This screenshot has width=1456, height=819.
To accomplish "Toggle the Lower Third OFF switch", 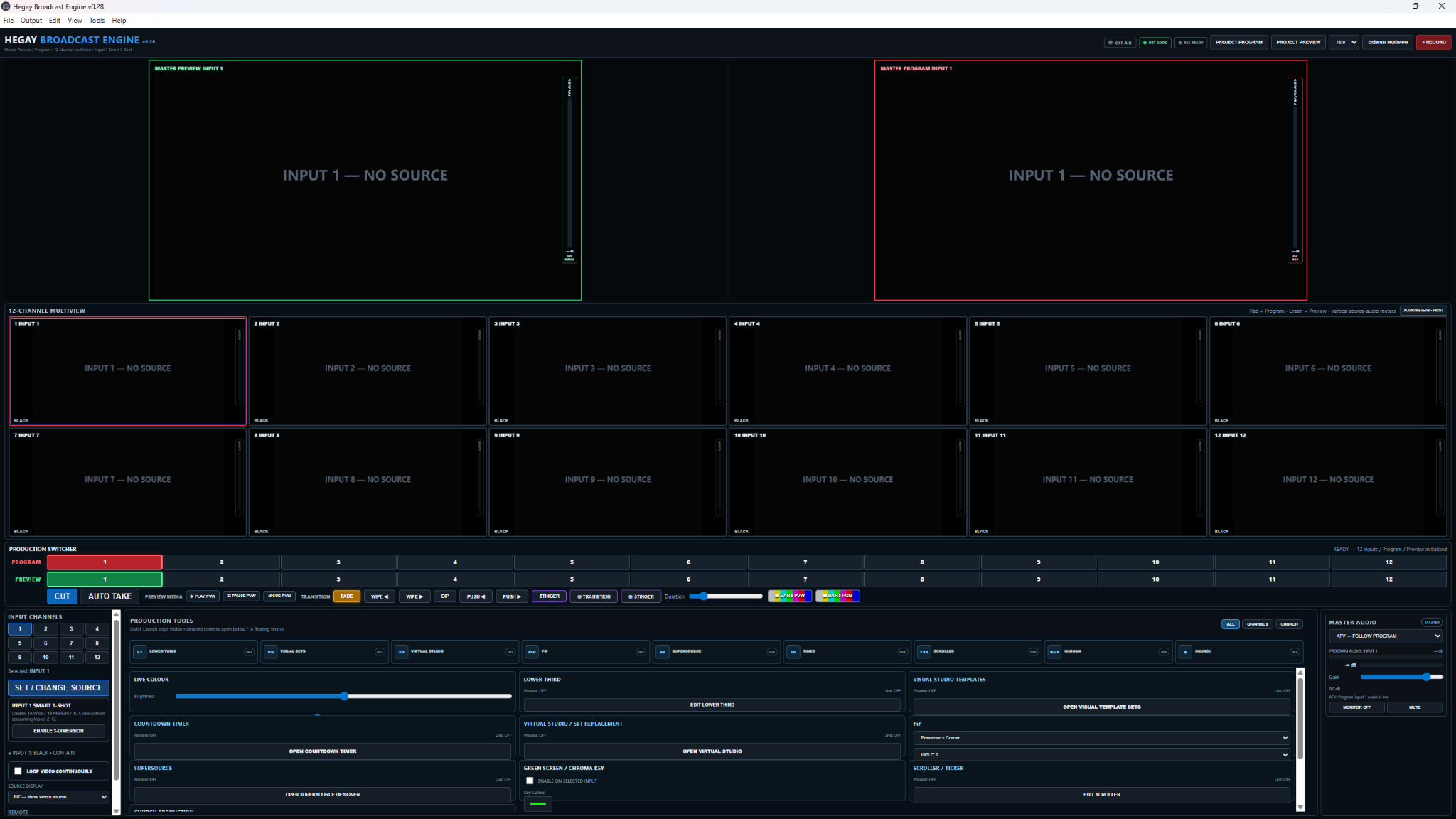I will (x=249, y=651).
